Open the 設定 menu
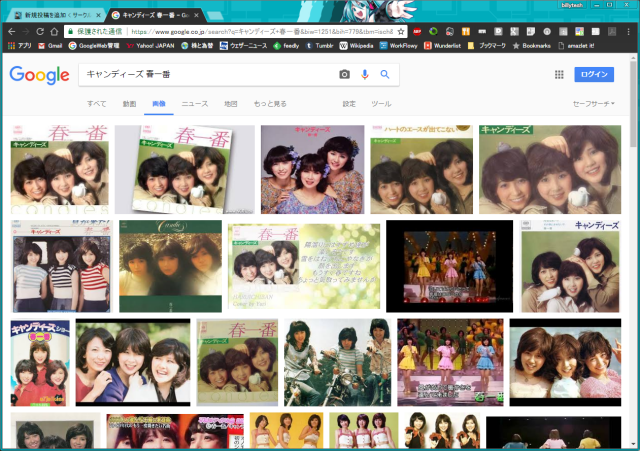The width and height of the screenshot is (640, 451). tap(349, 104)
